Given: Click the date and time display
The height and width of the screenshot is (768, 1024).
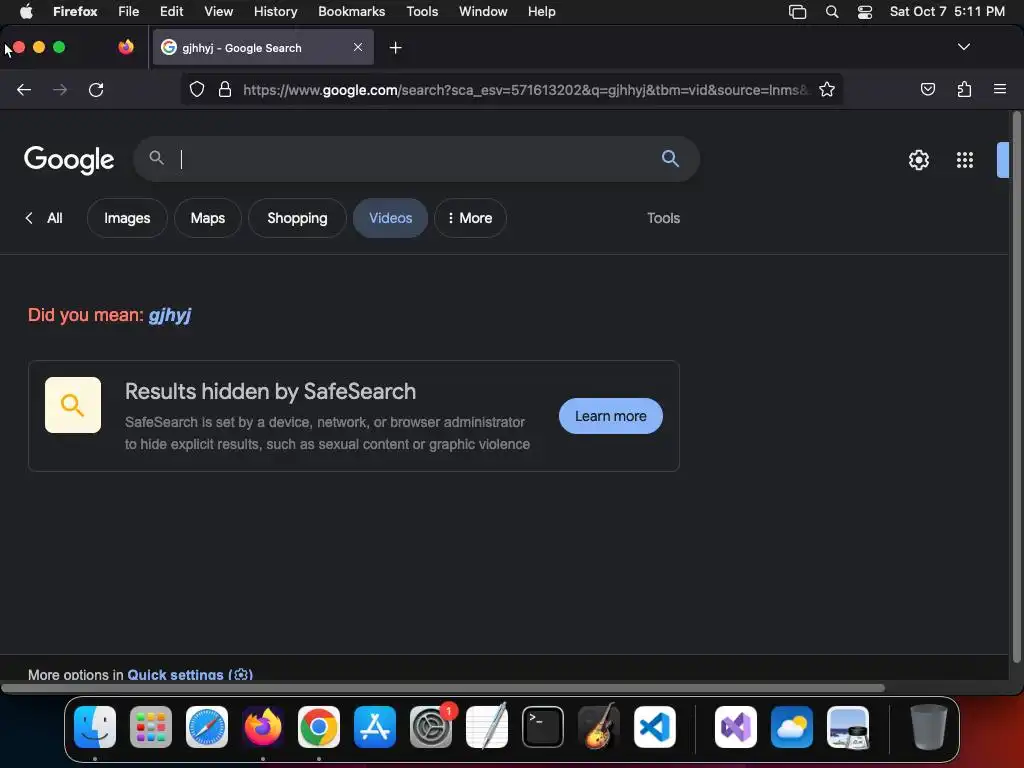Looking at the screenshot, I should 947,11.
